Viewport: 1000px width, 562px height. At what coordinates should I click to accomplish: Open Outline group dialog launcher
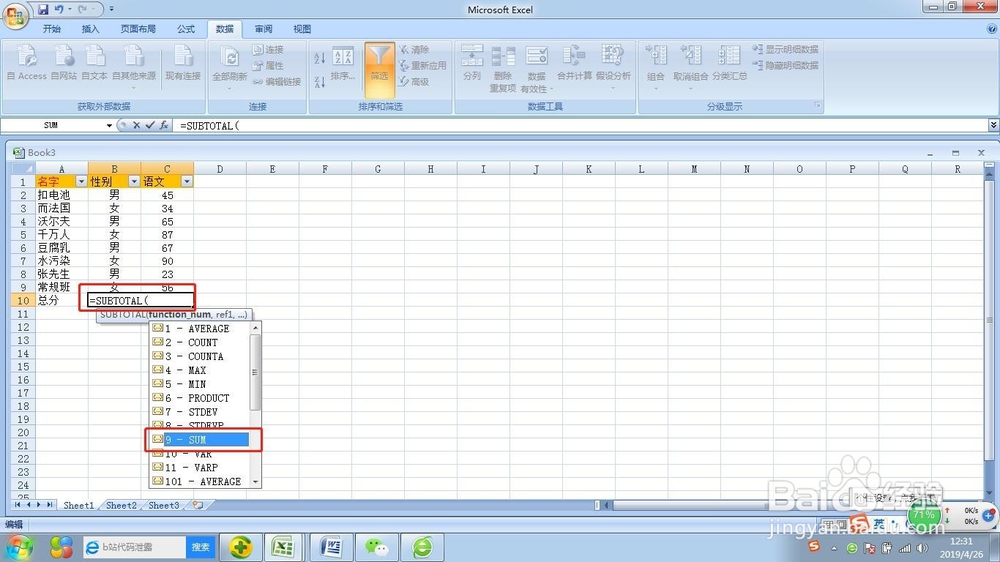point(817,105)
